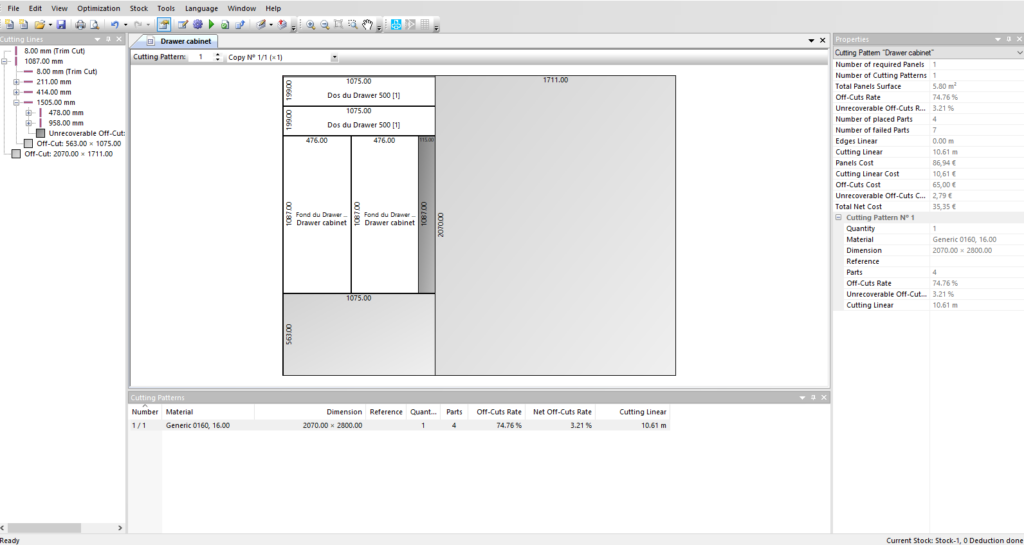
Task: Open dropdown arrow beside Open folder icon
Action: [x=50, y=25]
